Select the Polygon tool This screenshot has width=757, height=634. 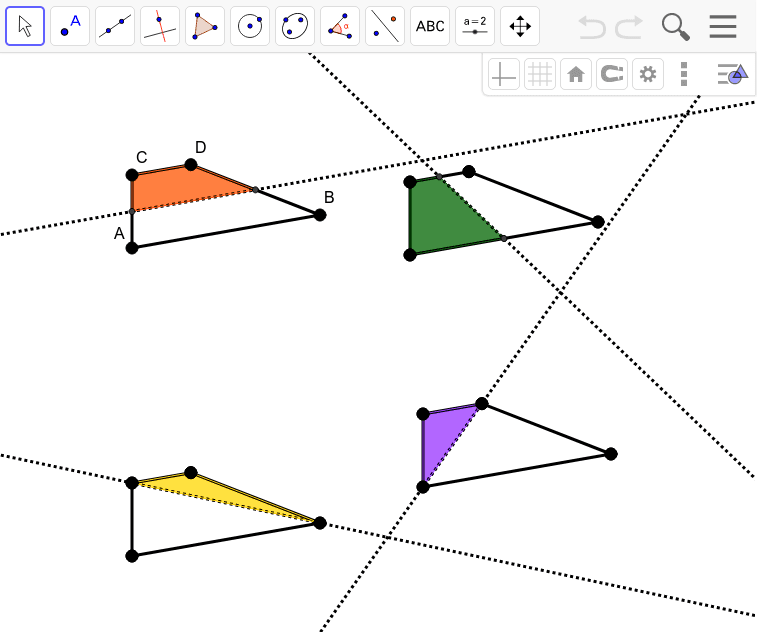click(x=205, y=26)
